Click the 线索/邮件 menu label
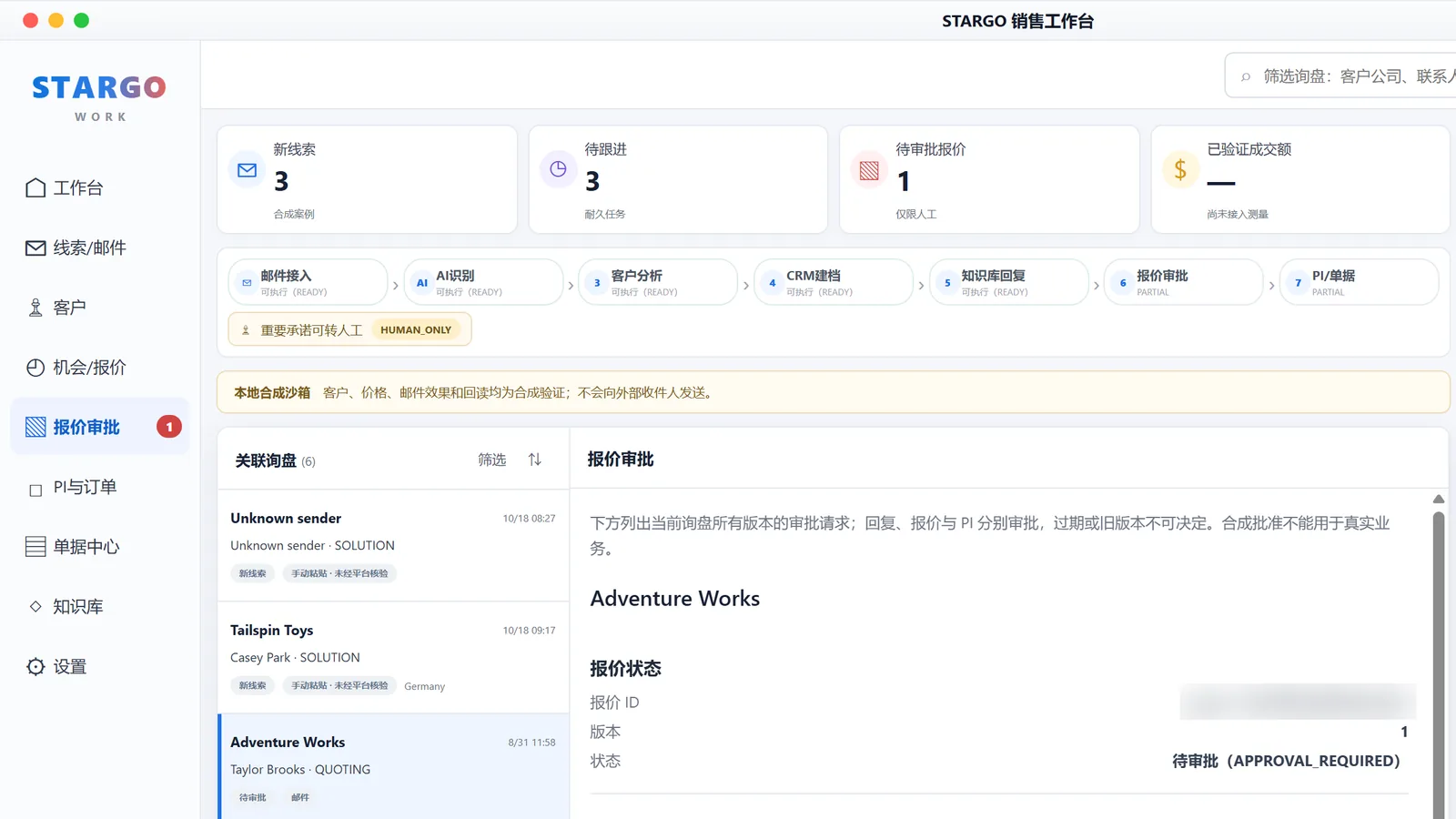Image resolution: width=1456 pixels, height=819 pixels. pyautogui.click(x=89, y=248)
